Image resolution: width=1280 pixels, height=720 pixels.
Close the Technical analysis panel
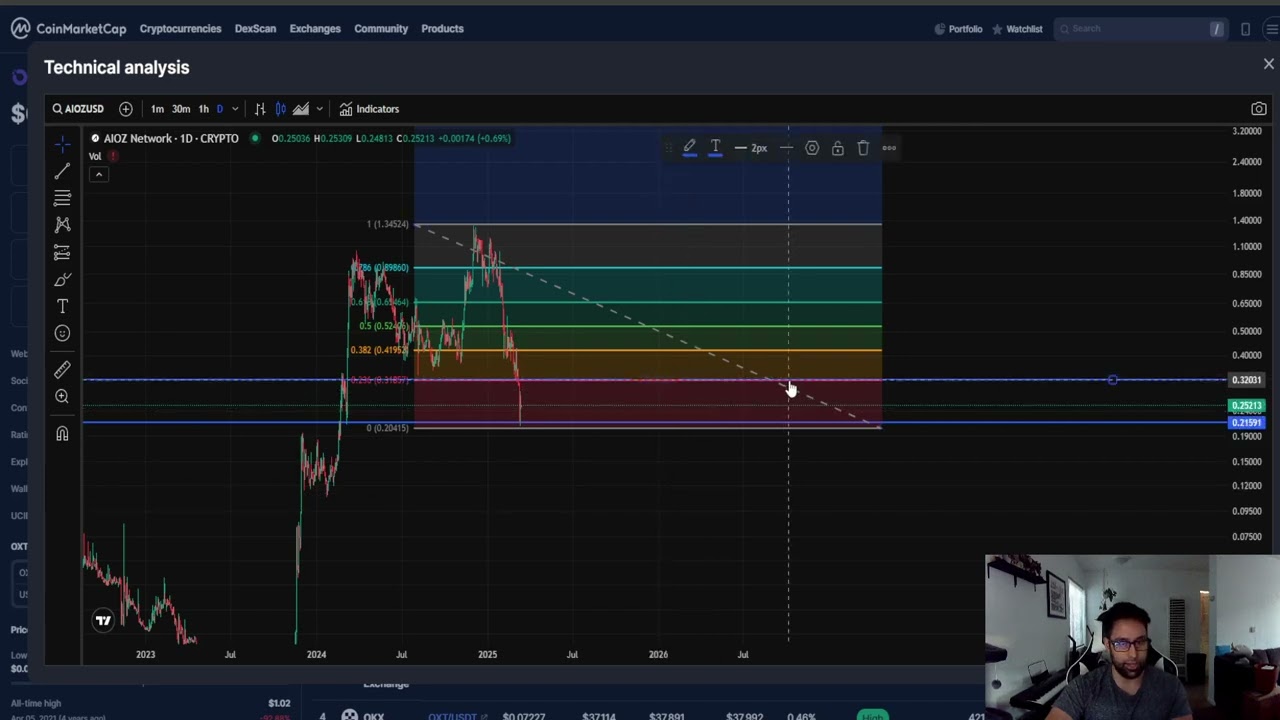(x=1268, y=64)
